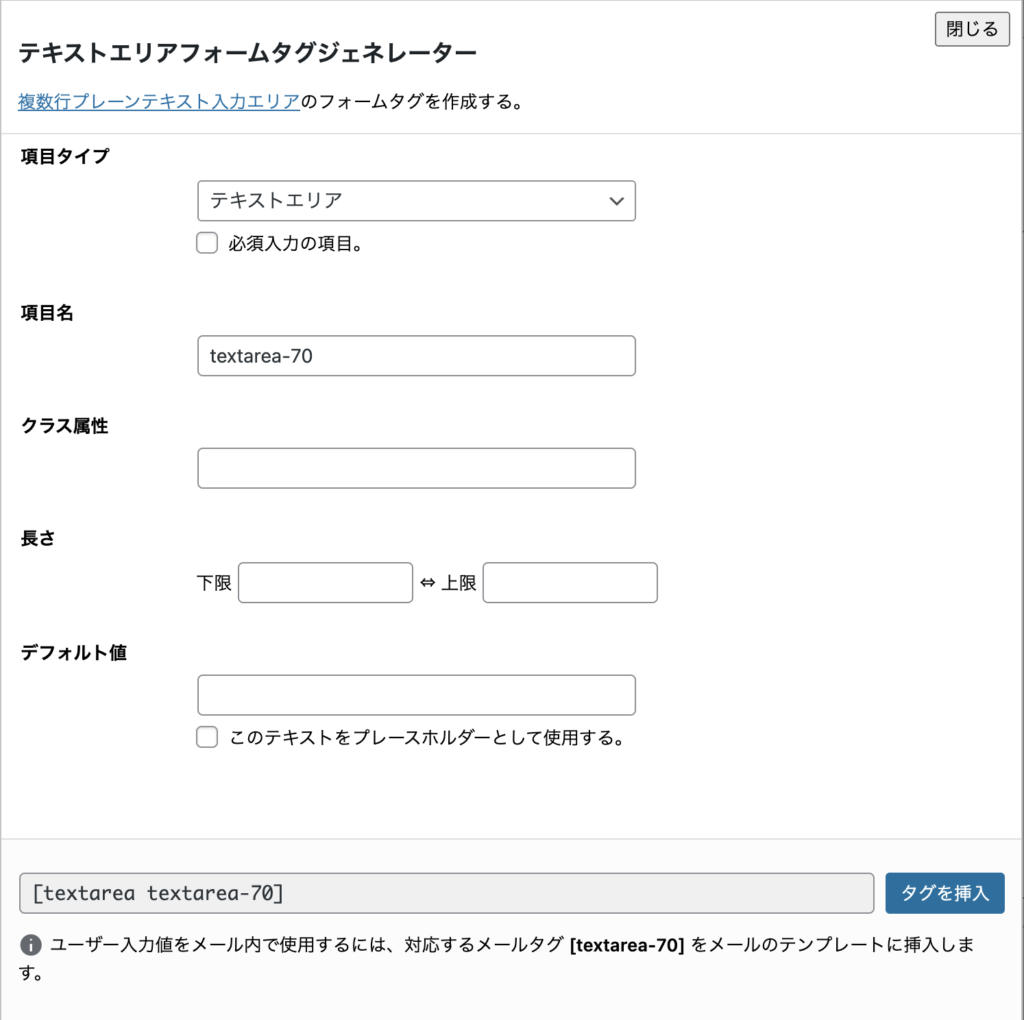The width and height of the screenshot is (1024, 1020).
Task: Click the テキストエリアフォームタグジェネレーター heading
Action: pos(247,54)
